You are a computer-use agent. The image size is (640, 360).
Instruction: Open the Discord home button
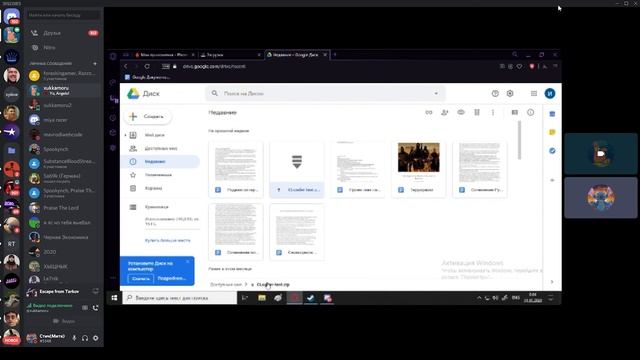tap(11, 16)
